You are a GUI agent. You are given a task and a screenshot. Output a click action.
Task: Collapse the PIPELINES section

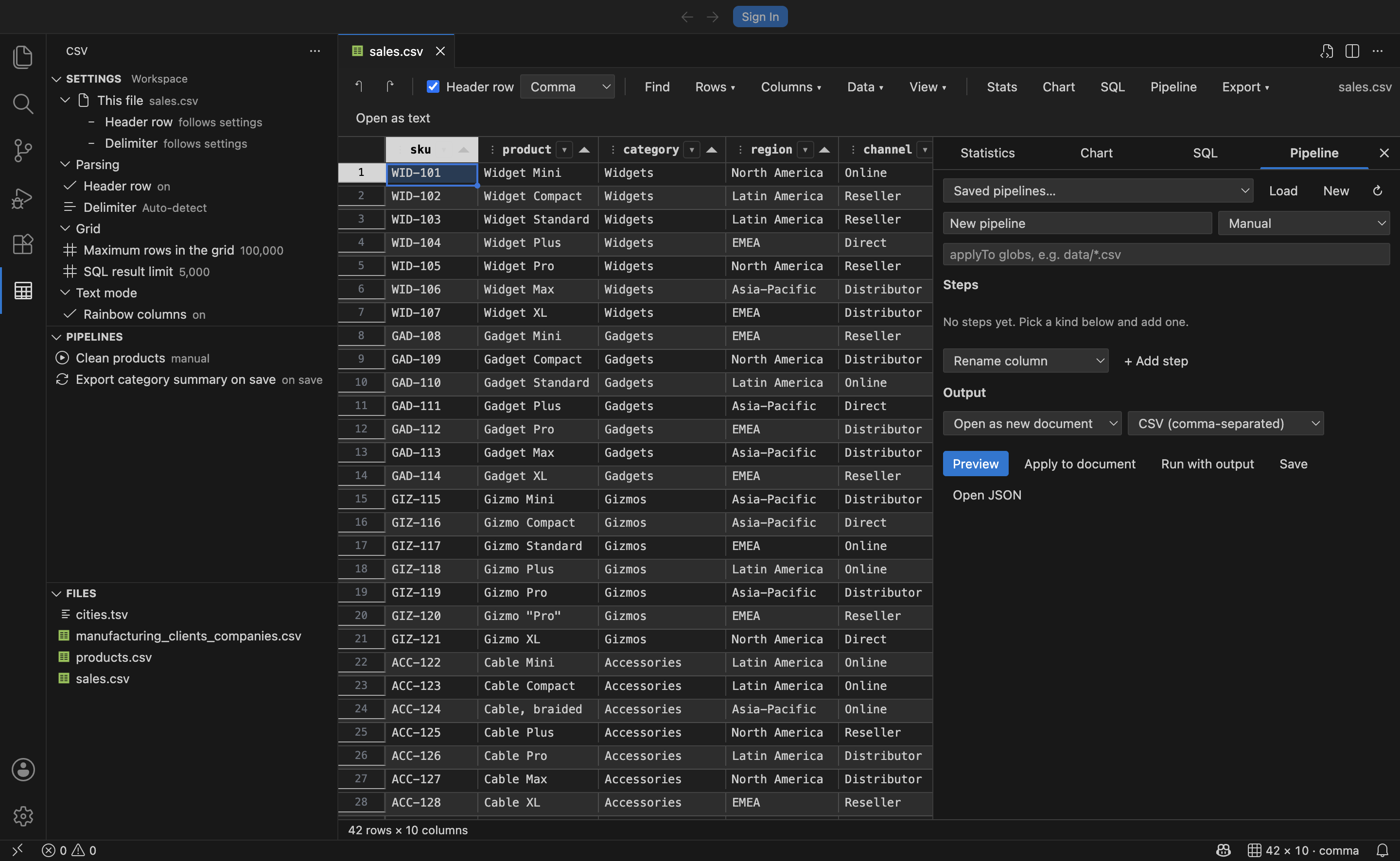(56, 337)
